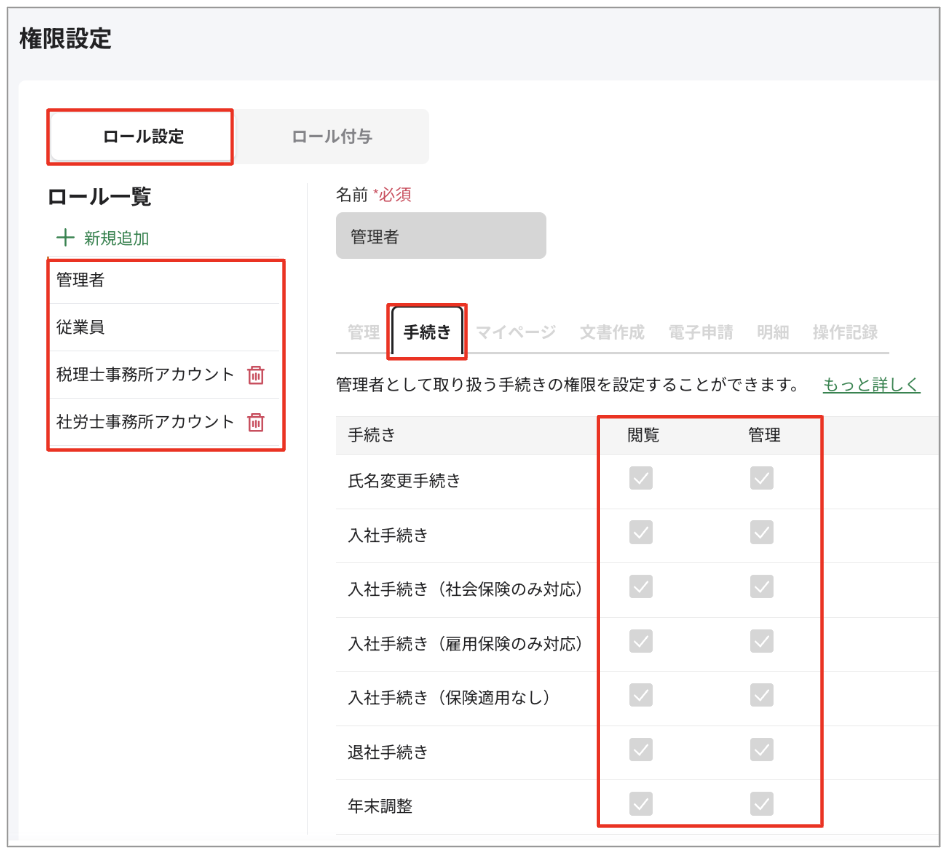Delete the 税理士事務所アカウント role via trash icon
Screen dimensions: 952x856
click(x=256, y=375)
